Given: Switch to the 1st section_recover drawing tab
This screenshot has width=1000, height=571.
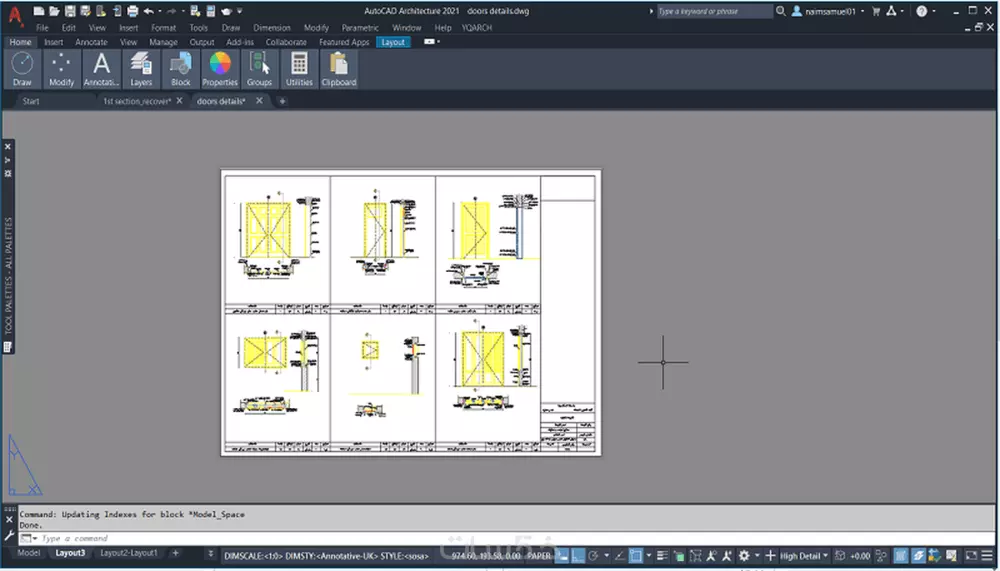Looking at the screenshot, I should [137, 101].
